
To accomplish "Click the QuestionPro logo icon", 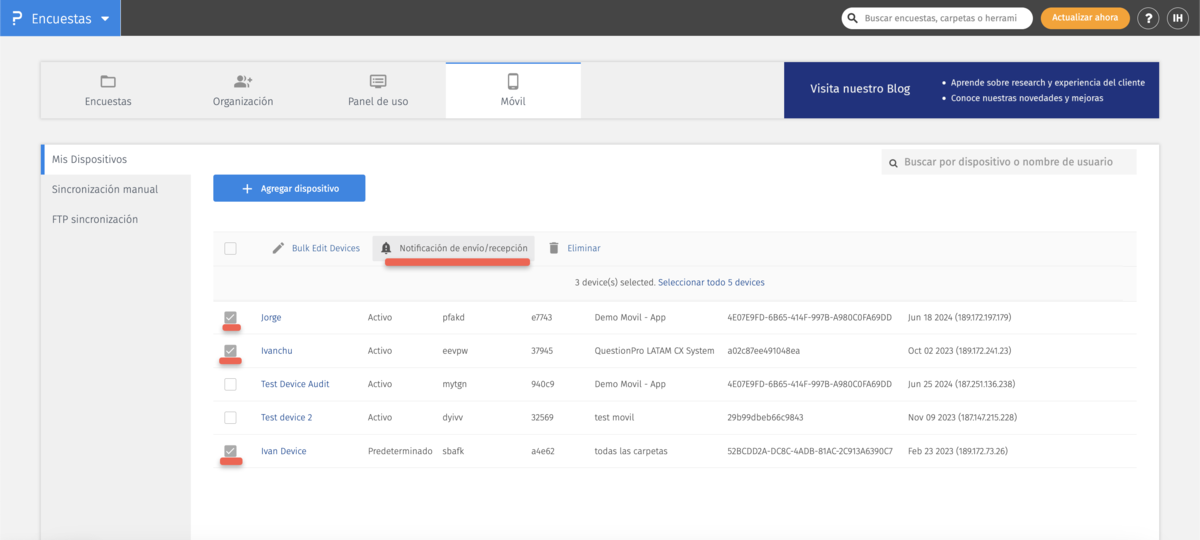I will pyautogui.click(x=16, y=18).
